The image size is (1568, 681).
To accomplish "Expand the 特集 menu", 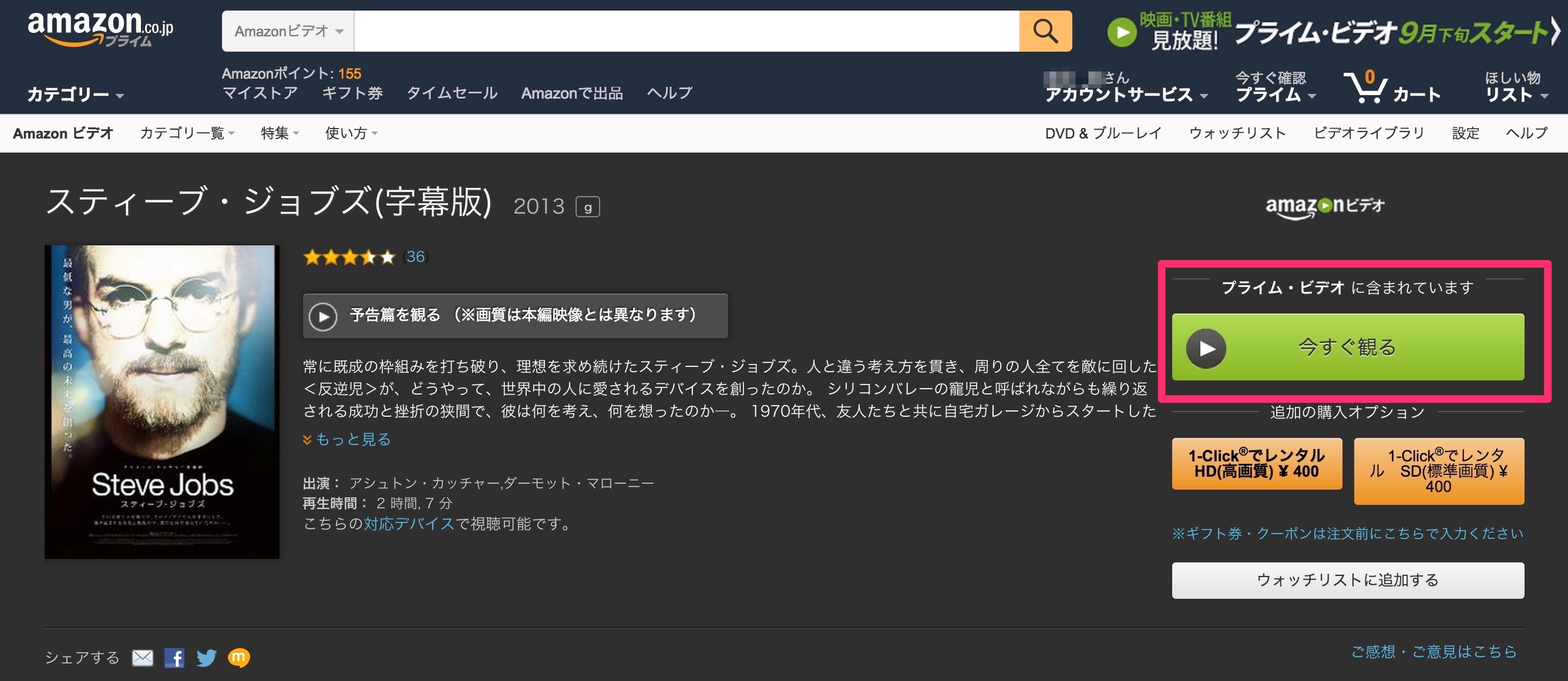I will pyautogui.click(x=280, y=133).
